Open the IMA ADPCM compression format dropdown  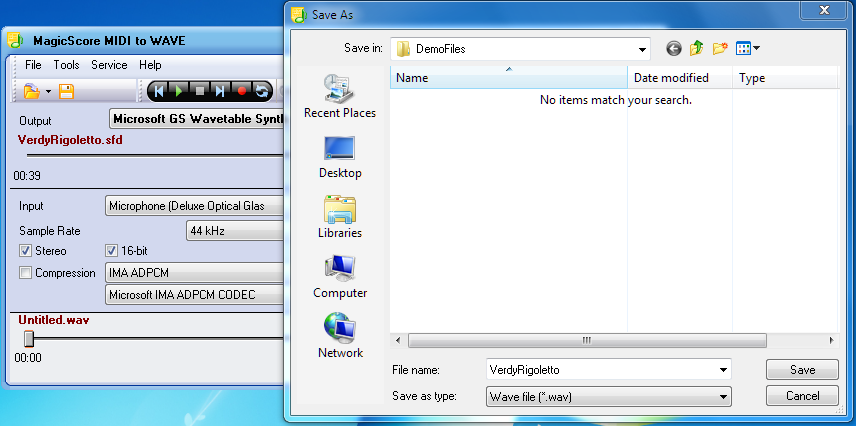(194, 273)
